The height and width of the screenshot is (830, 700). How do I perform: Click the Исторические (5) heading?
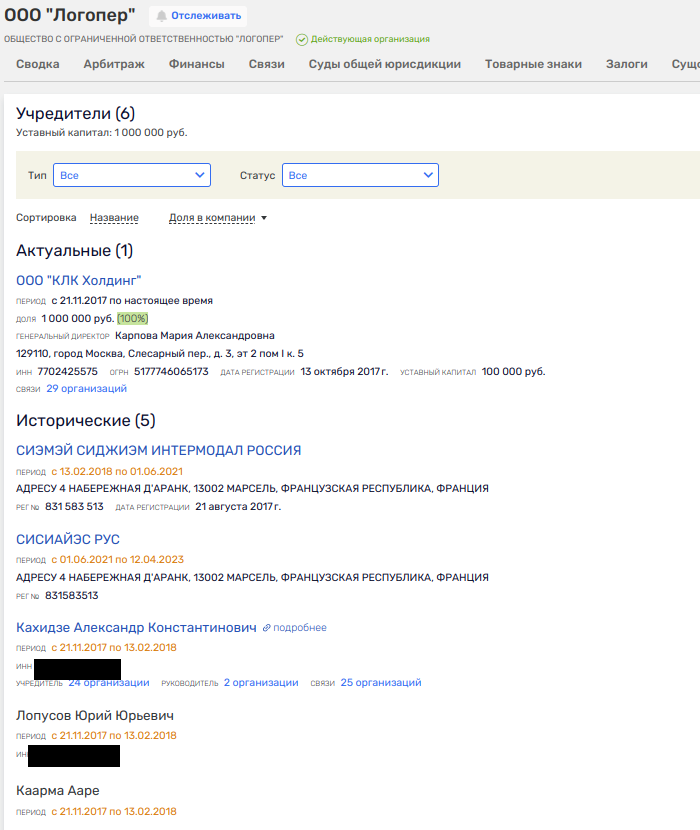tap(86, 420)
